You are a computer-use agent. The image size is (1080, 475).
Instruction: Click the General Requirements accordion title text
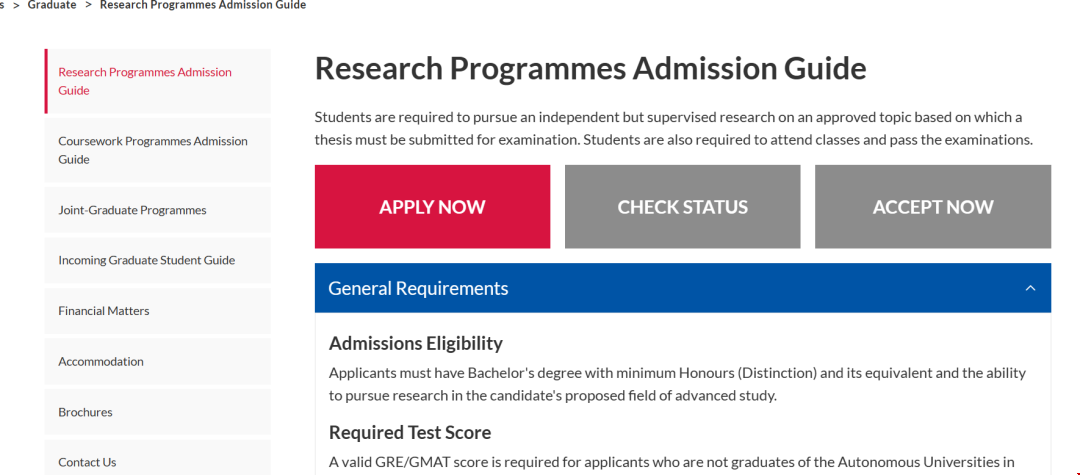pyautogui.click(x=418, y=289)
